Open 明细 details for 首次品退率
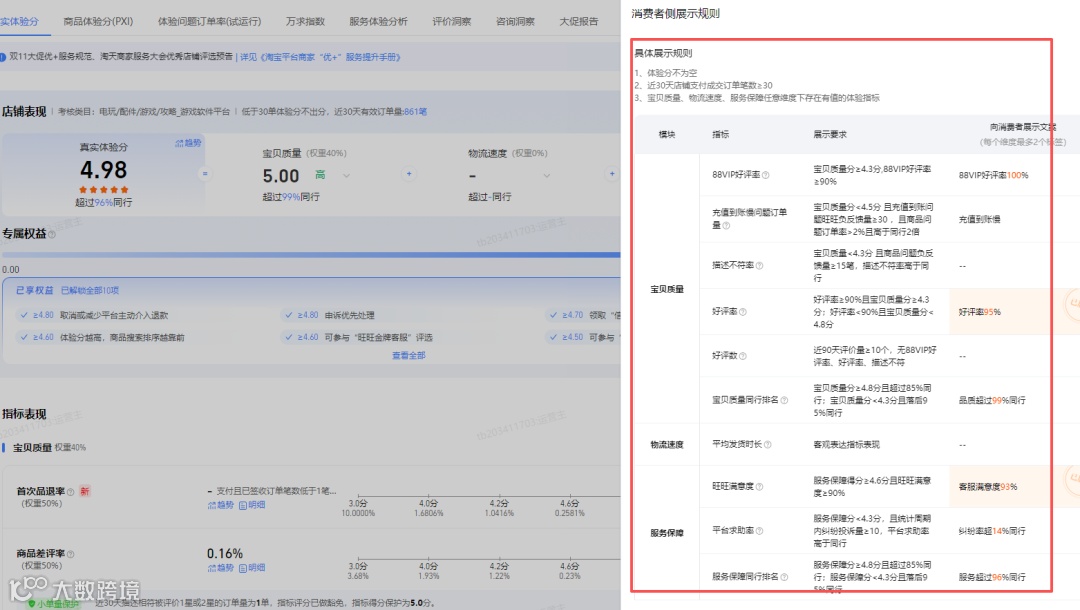Image resolution: width=1080 pixels, height=610 pixels. (x=252, y=505)
